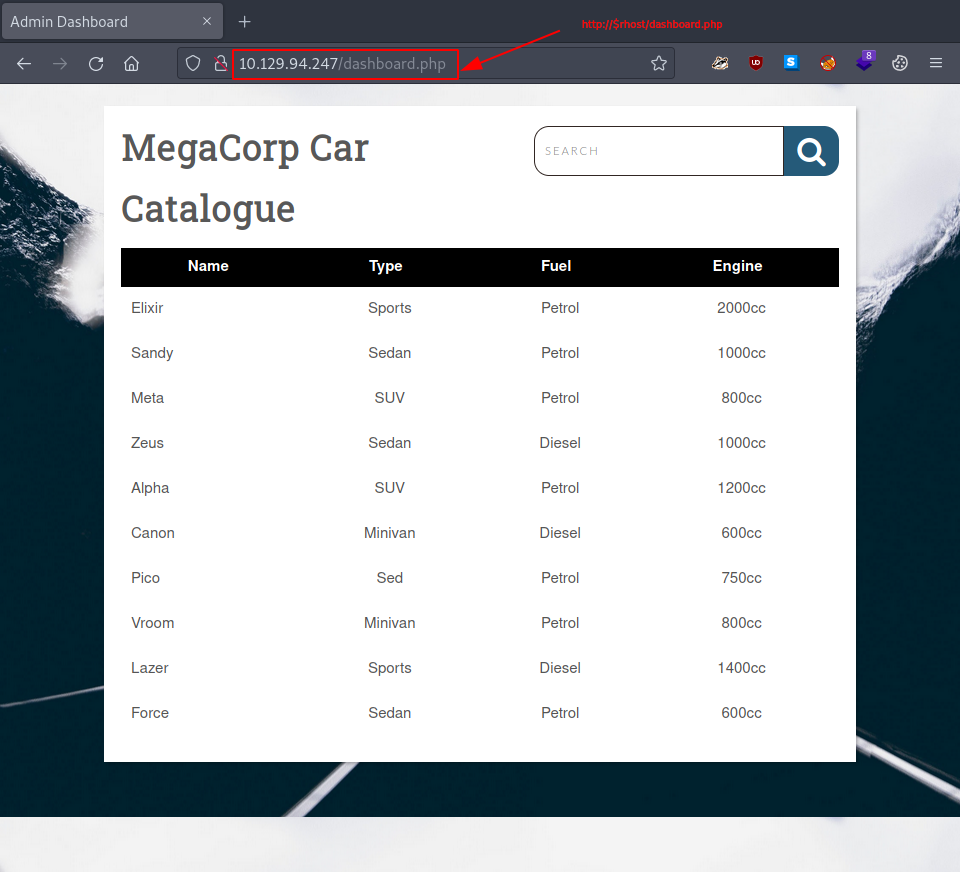The height and width of the screenshot is (872, 960).
Task: Open a new tab with the plus button
Action: tap(244, 21)
